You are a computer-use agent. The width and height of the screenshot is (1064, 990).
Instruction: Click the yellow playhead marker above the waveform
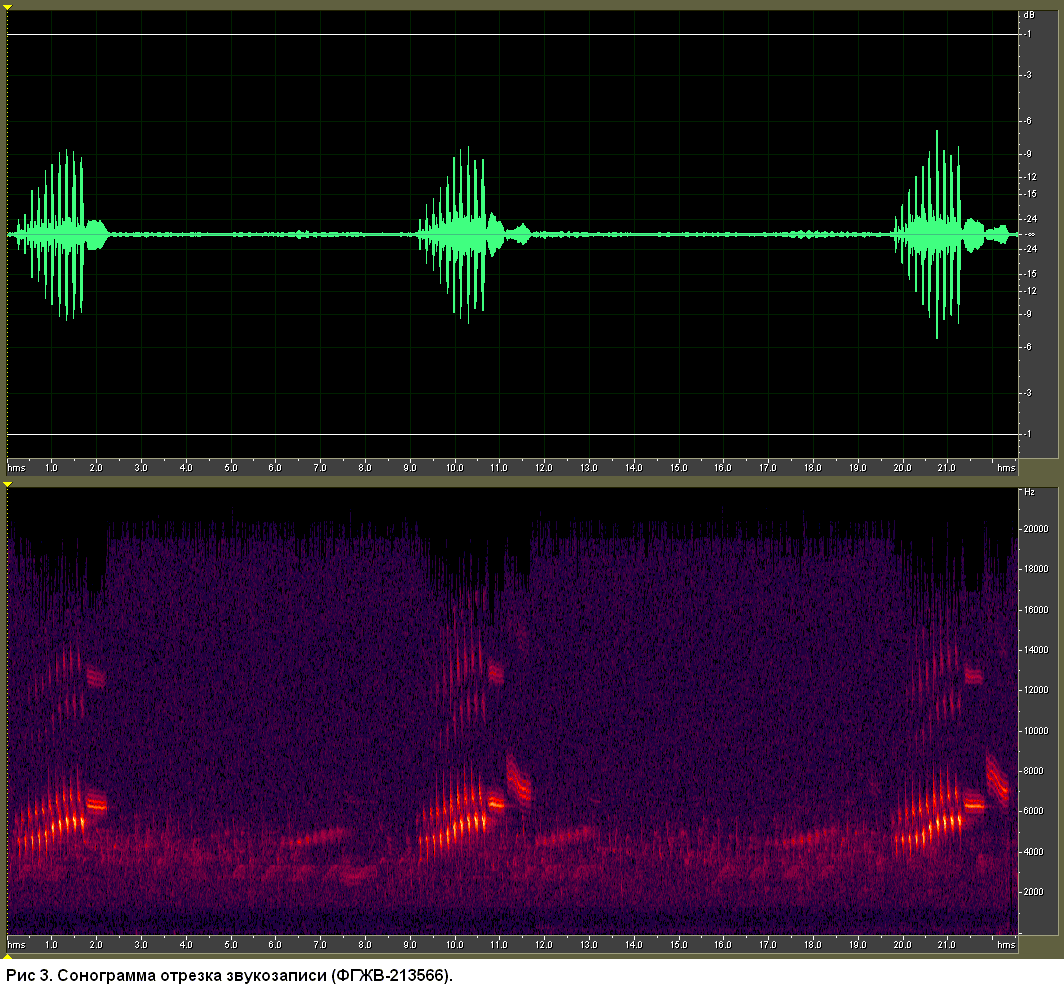(7, 7)
